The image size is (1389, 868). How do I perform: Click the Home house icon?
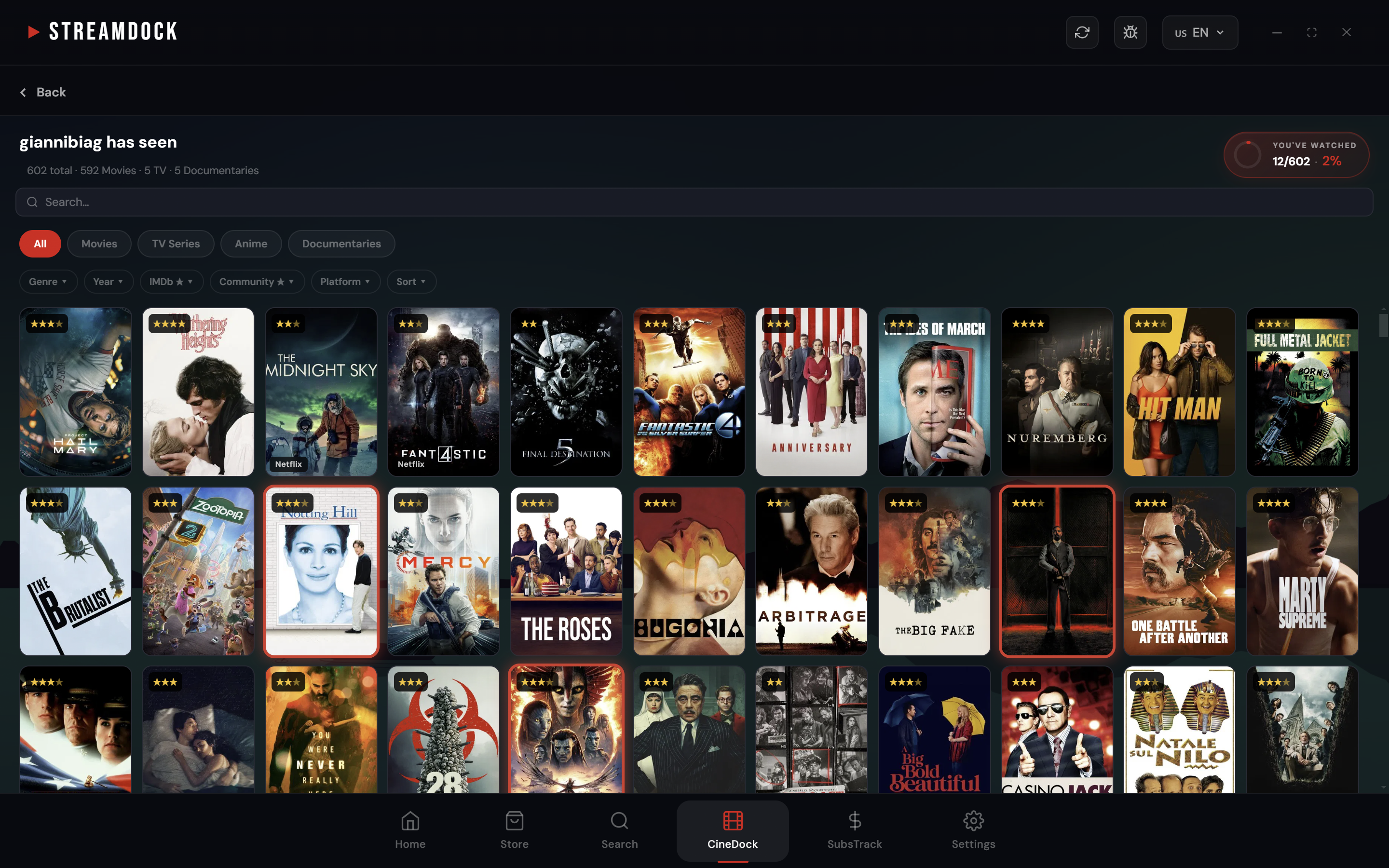[410, 821]
